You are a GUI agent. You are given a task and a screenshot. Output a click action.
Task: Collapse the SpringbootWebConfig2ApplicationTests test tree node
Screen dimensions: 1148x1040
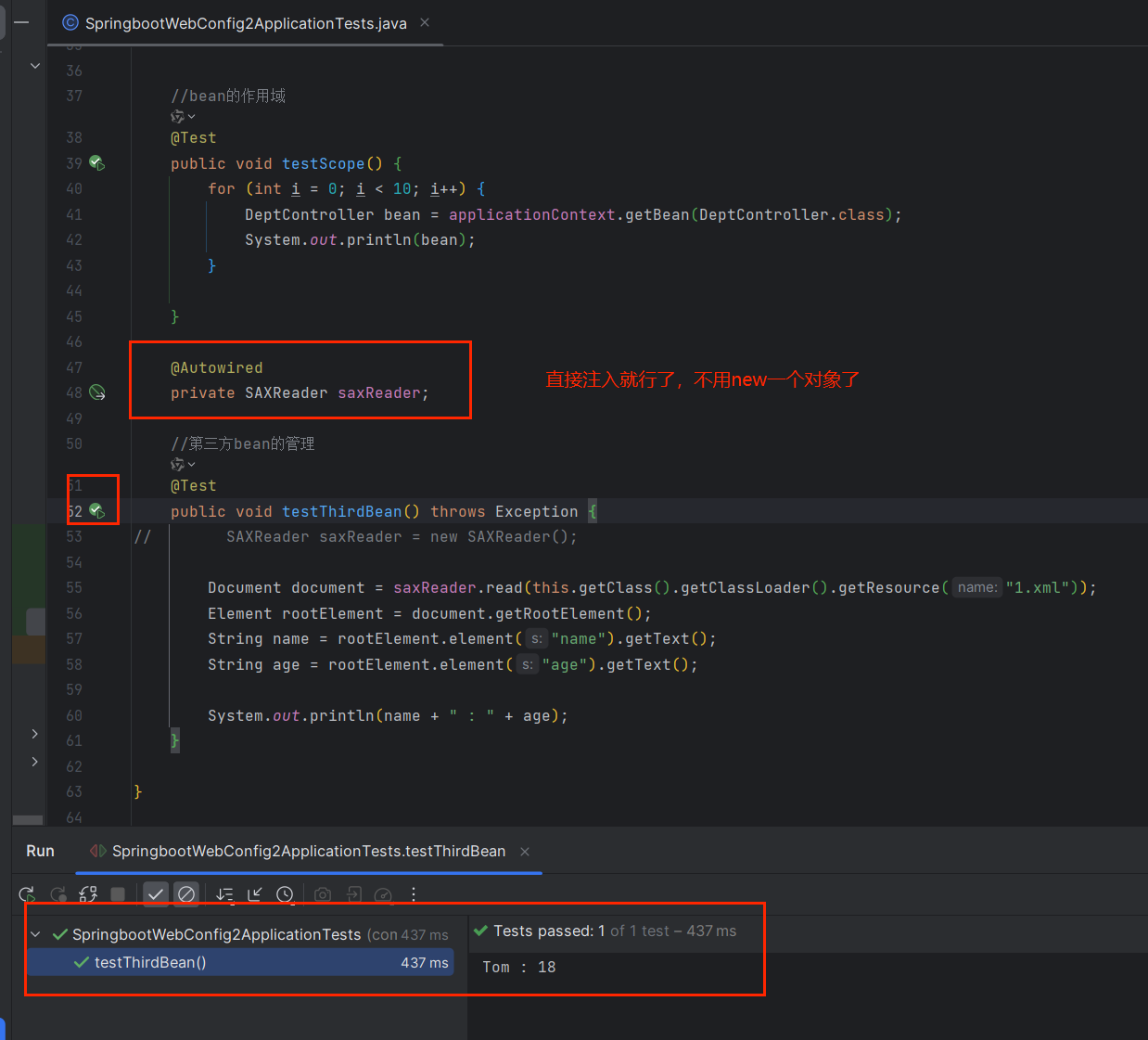(35, 934)
